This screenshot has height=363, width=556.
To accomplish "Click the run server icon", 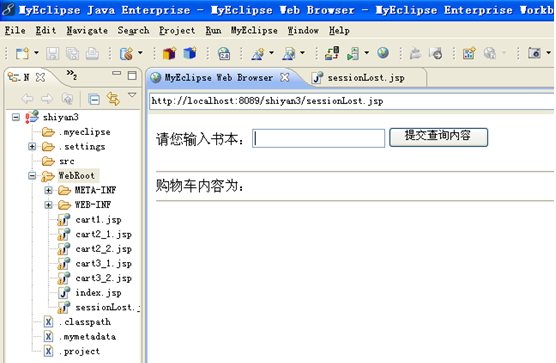I will tap(353, 54).
